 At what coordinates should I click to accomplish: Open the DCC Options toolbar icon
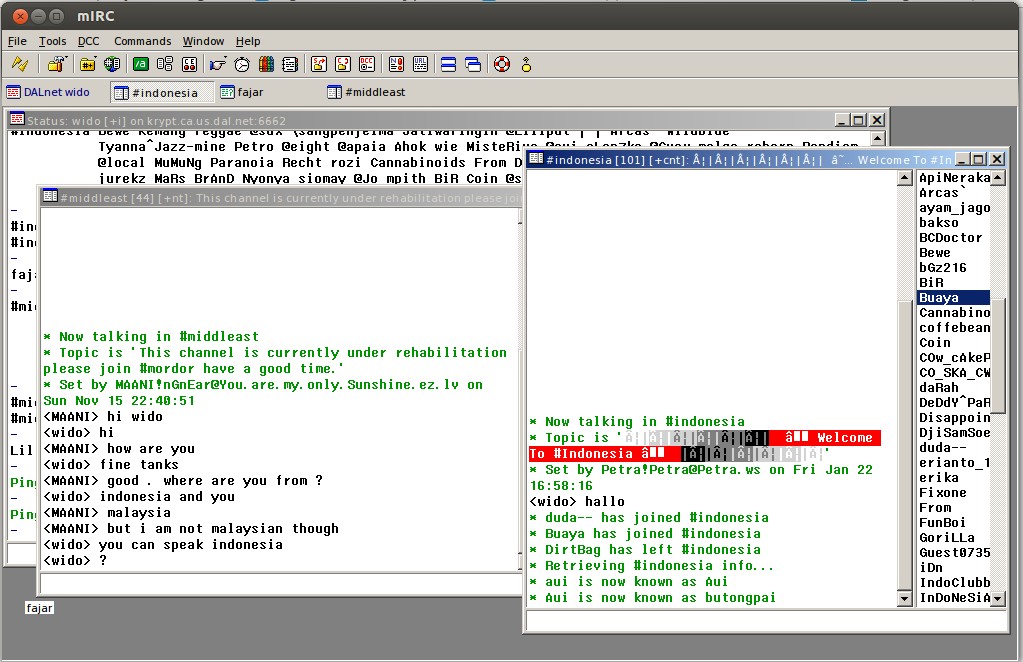[x=367, y=64]
